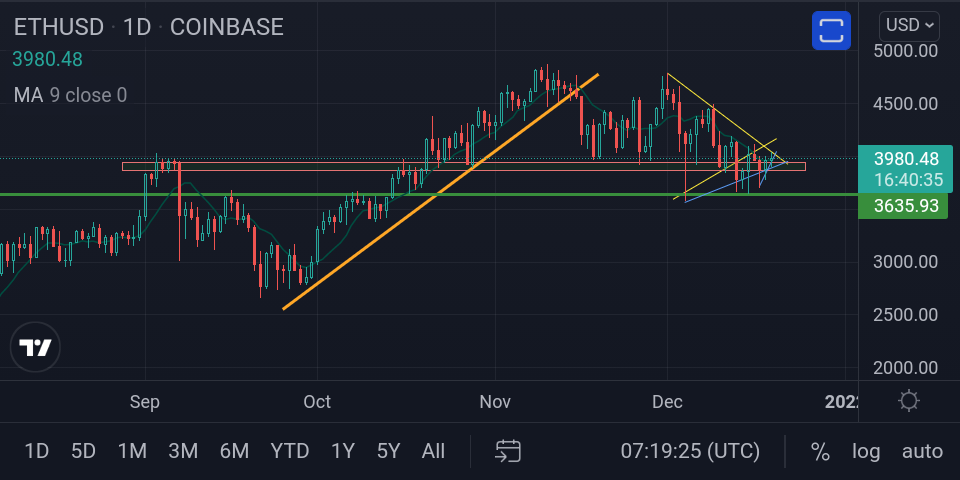This screenshot has width=960, height=480.
Task: Click the ETHUSD symbol title
Action: tap(59, 27)
